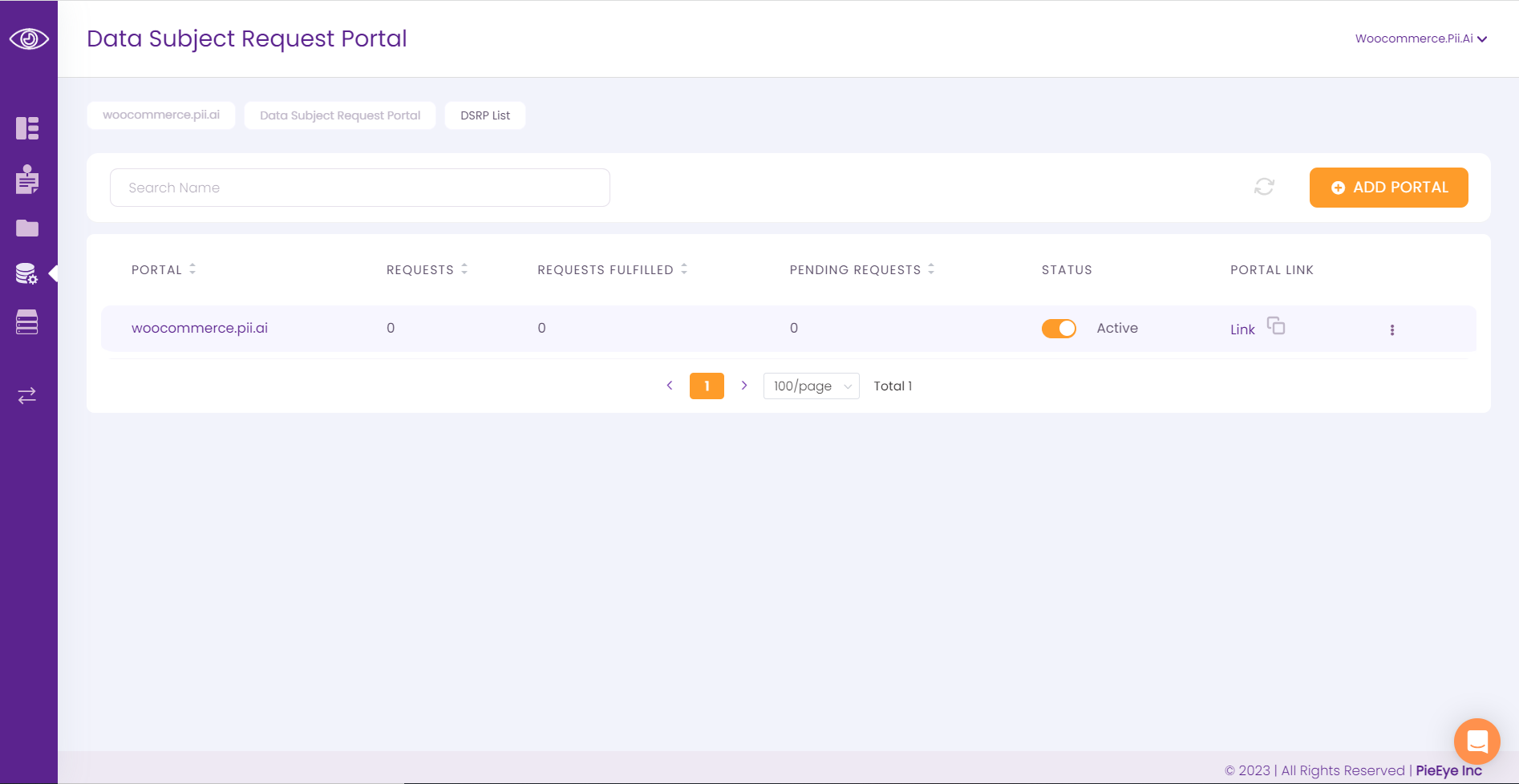The width and height of the screenshot is (1519, 784).
Task: Copy the portal link icon
Action: (1276, 325)
